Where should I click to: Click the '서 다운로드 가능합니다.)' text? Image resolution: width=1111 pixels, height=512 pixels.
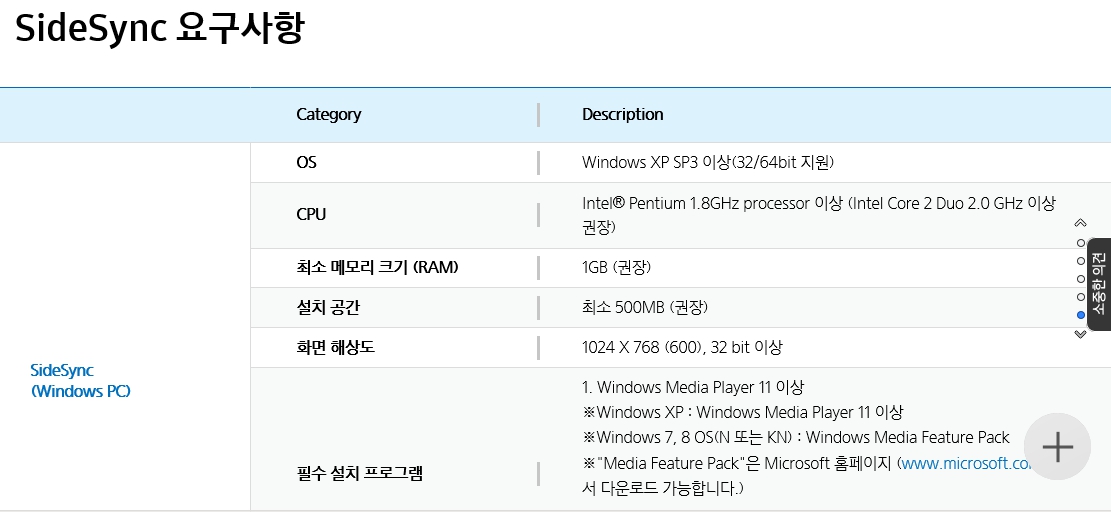click(x=662, y=488)
